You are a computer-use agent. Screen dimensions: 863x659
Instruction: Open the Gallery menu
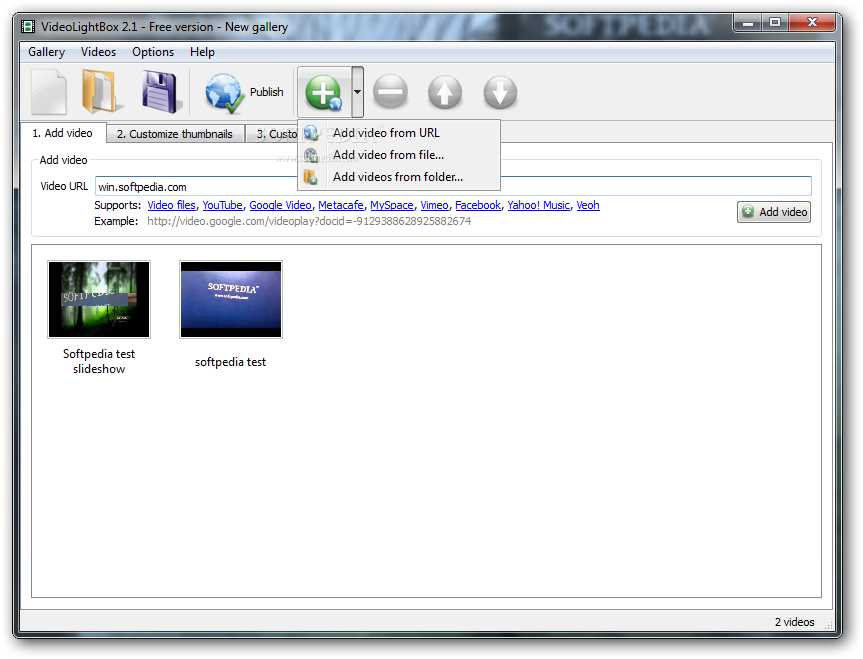tap(46, 52)
